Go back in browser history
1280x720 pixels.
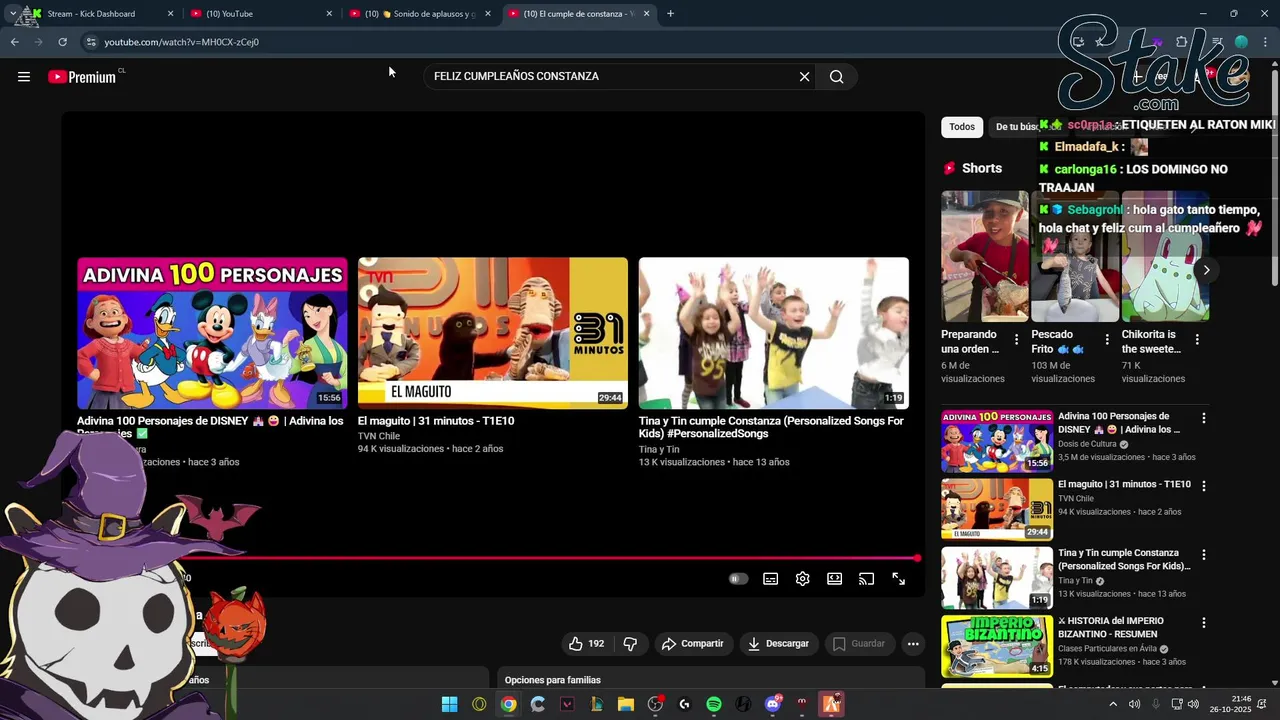15,42
